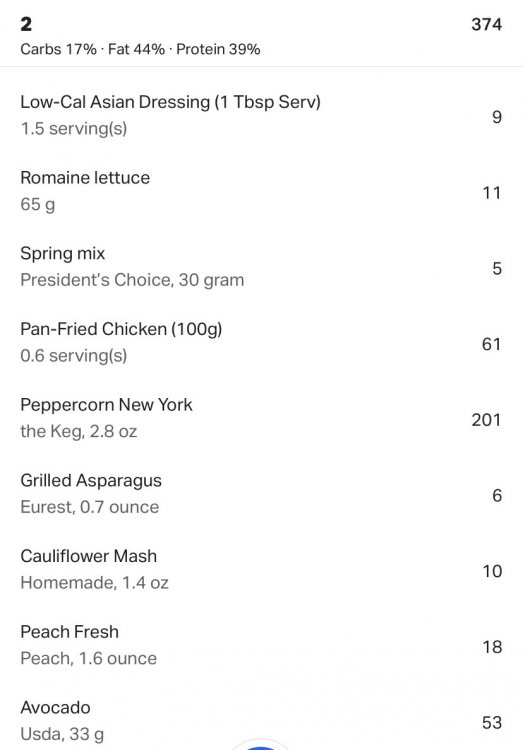Viewport: 523px width, 750px height.
Task: Tap "Eurest, 0.7 ounce" serving detail
Action: point(89,507)
